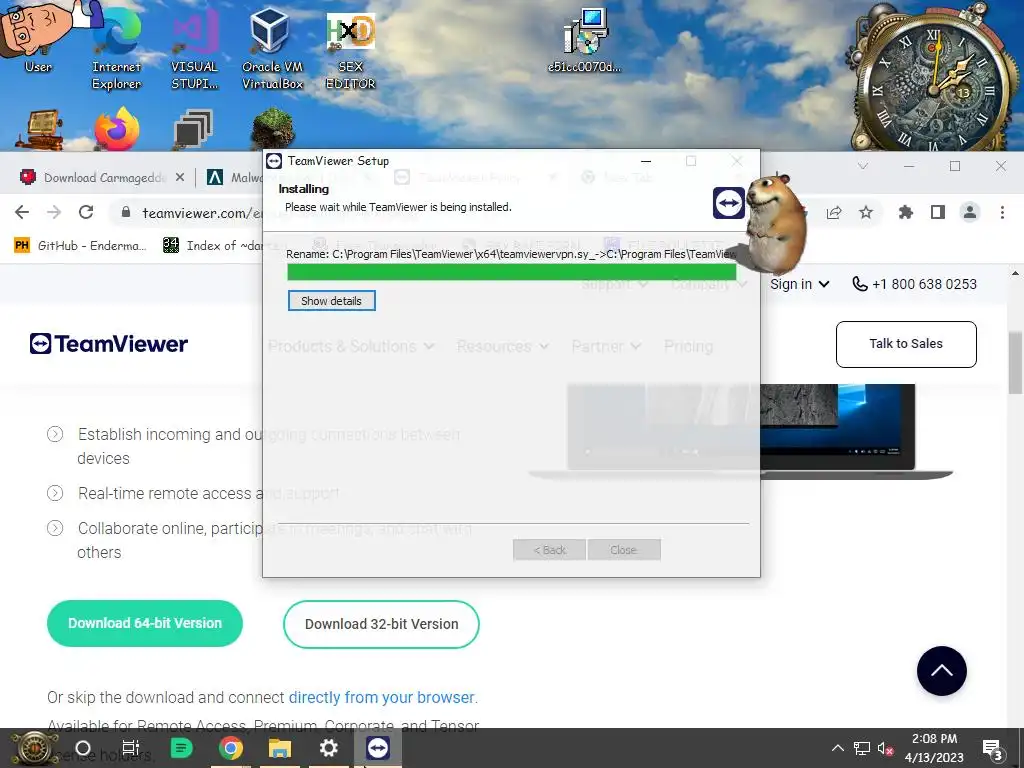The height and width of the screenshot is (768, 1024).
Task: Bookmark this page with the star icon
Action: (866, 212)
